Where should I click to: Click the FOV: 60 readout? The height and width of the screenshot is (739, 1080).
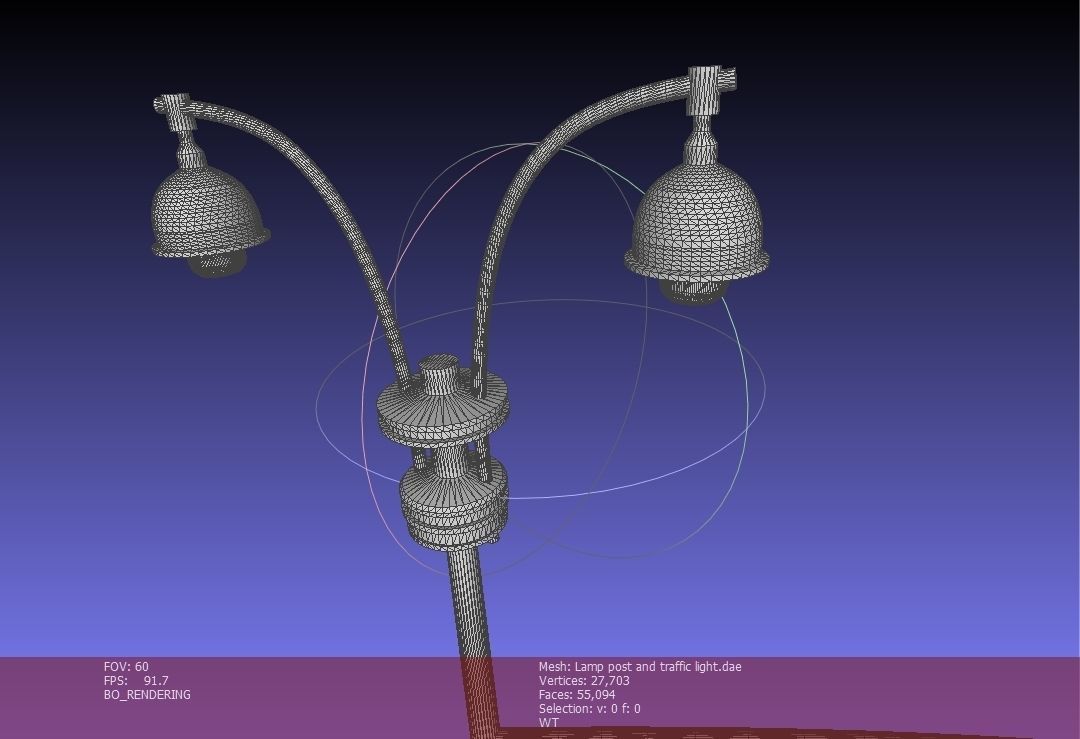pos(126,667)
